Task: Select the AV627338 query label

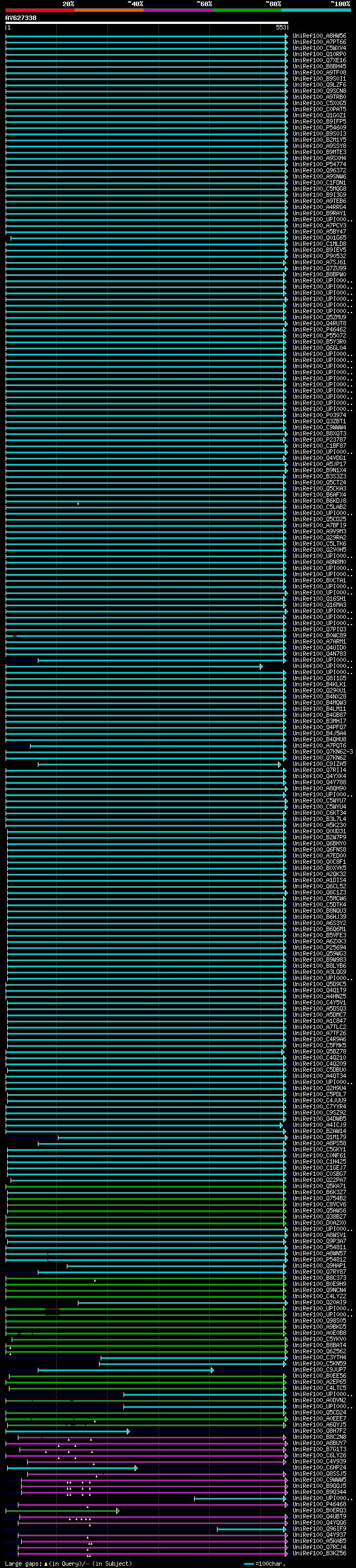Action: (x=21, y=18)
